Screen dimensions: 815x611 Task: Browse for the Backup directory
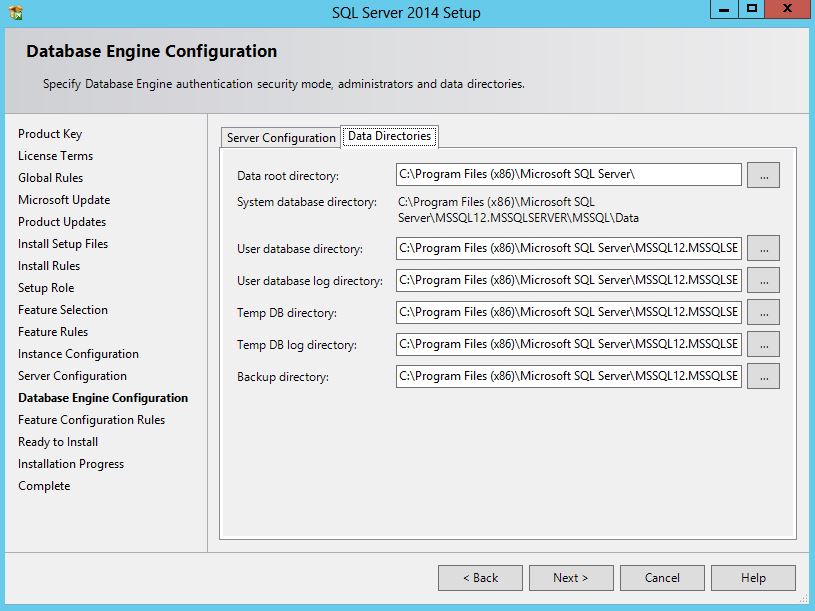[x=763, y=376]
